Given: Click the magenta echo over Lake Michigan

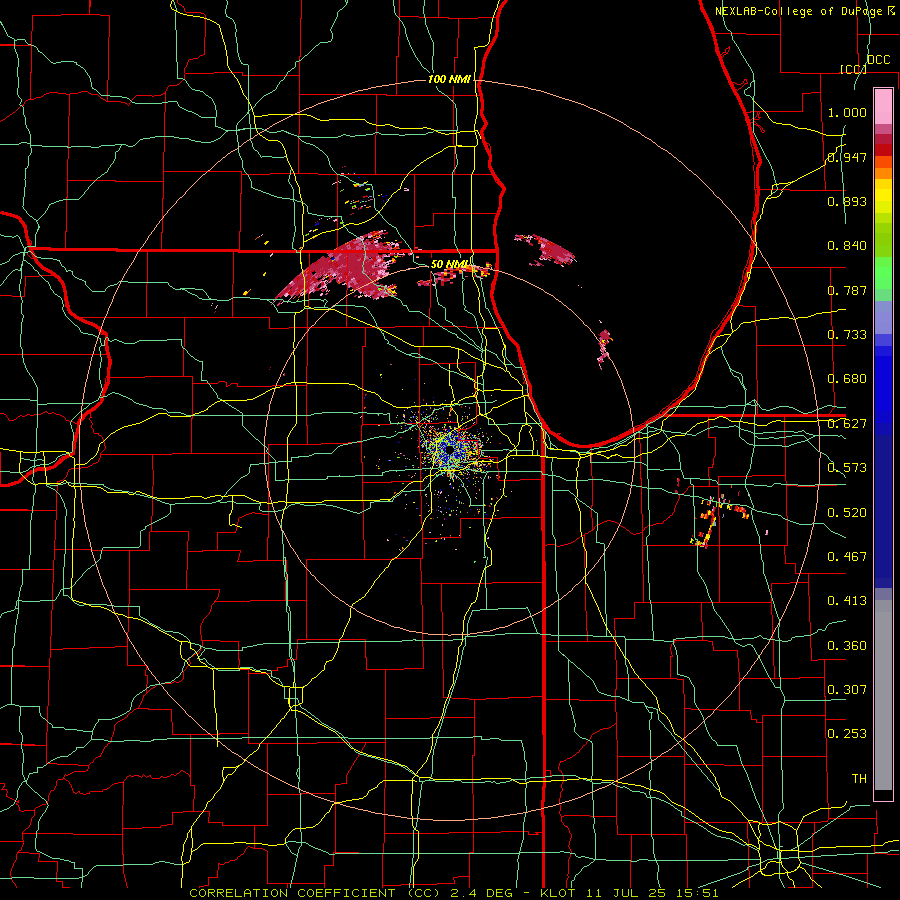Looking at the screenshot, I should pyautogui.click(x=545, y=250).
